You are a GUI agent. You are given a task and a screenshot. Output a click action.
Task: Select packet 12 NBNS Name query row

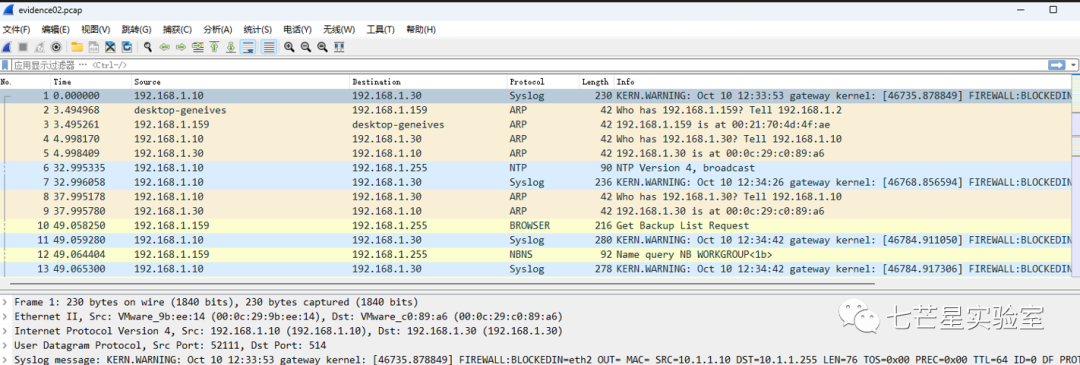click(x=536, y=255)
